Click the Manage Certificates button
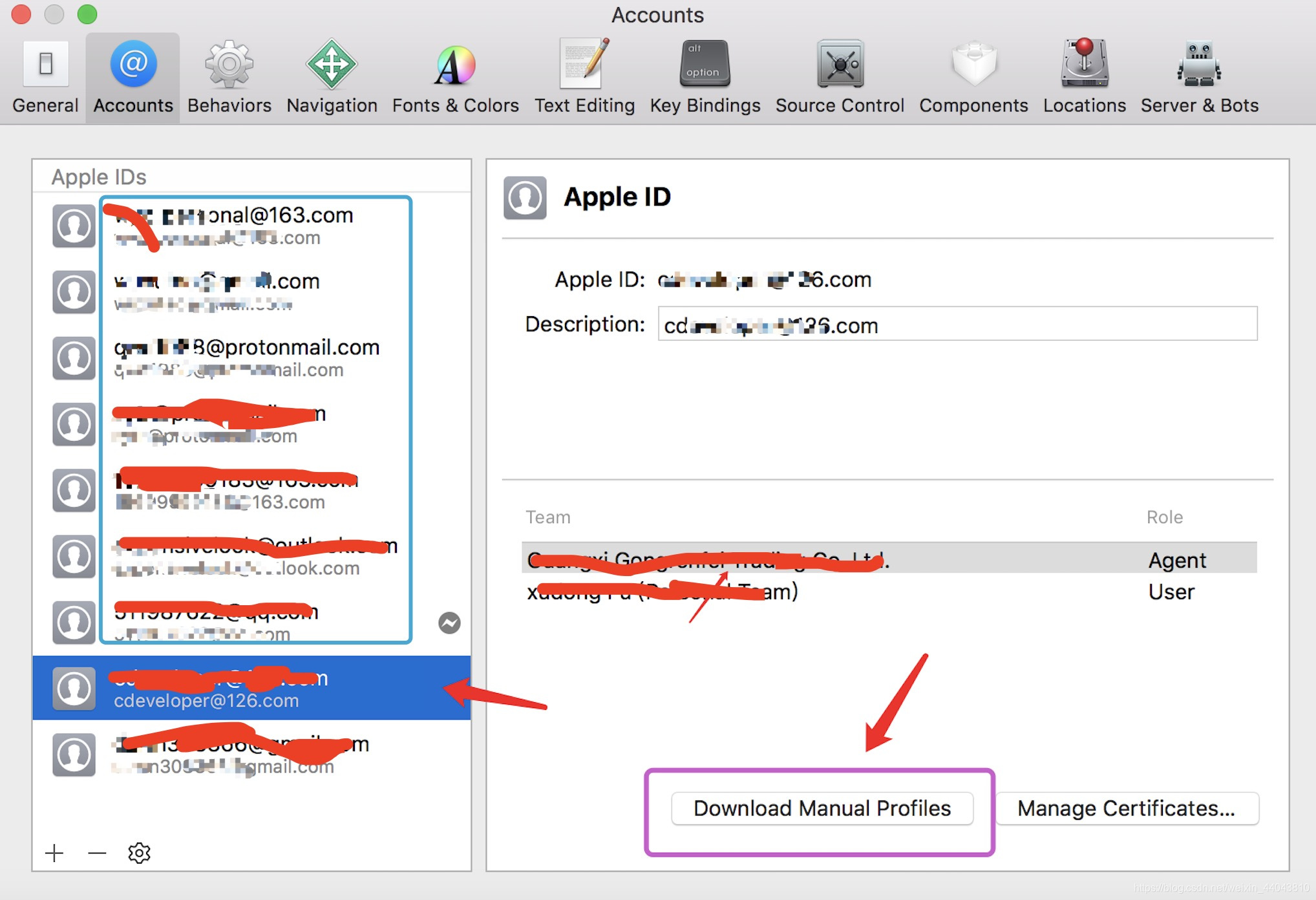The width and height of the screenshot is (1316, 900). point(1127,808)
